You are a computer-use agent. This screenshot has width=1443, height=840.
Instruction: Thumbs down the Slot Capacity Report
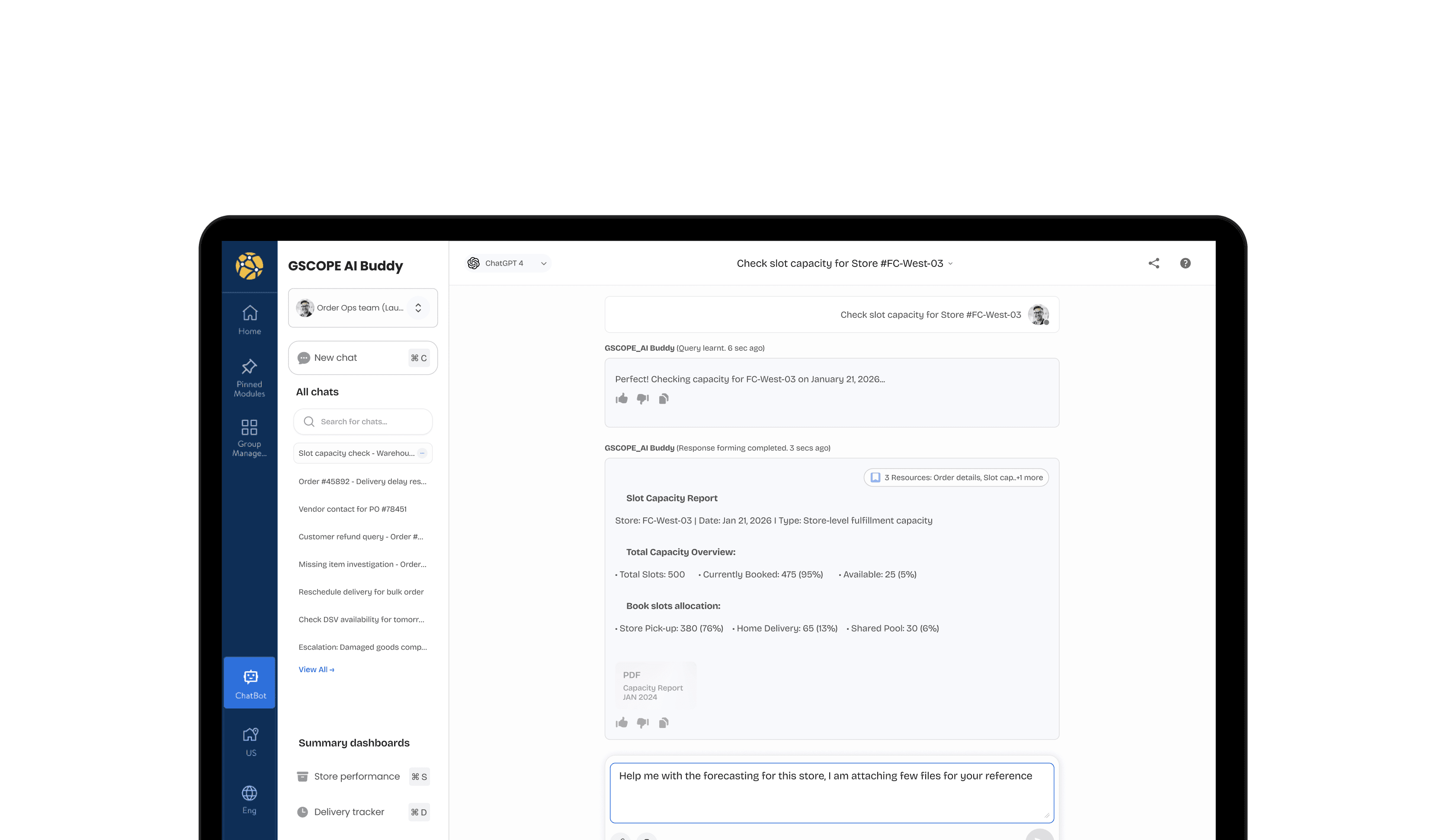642,723
